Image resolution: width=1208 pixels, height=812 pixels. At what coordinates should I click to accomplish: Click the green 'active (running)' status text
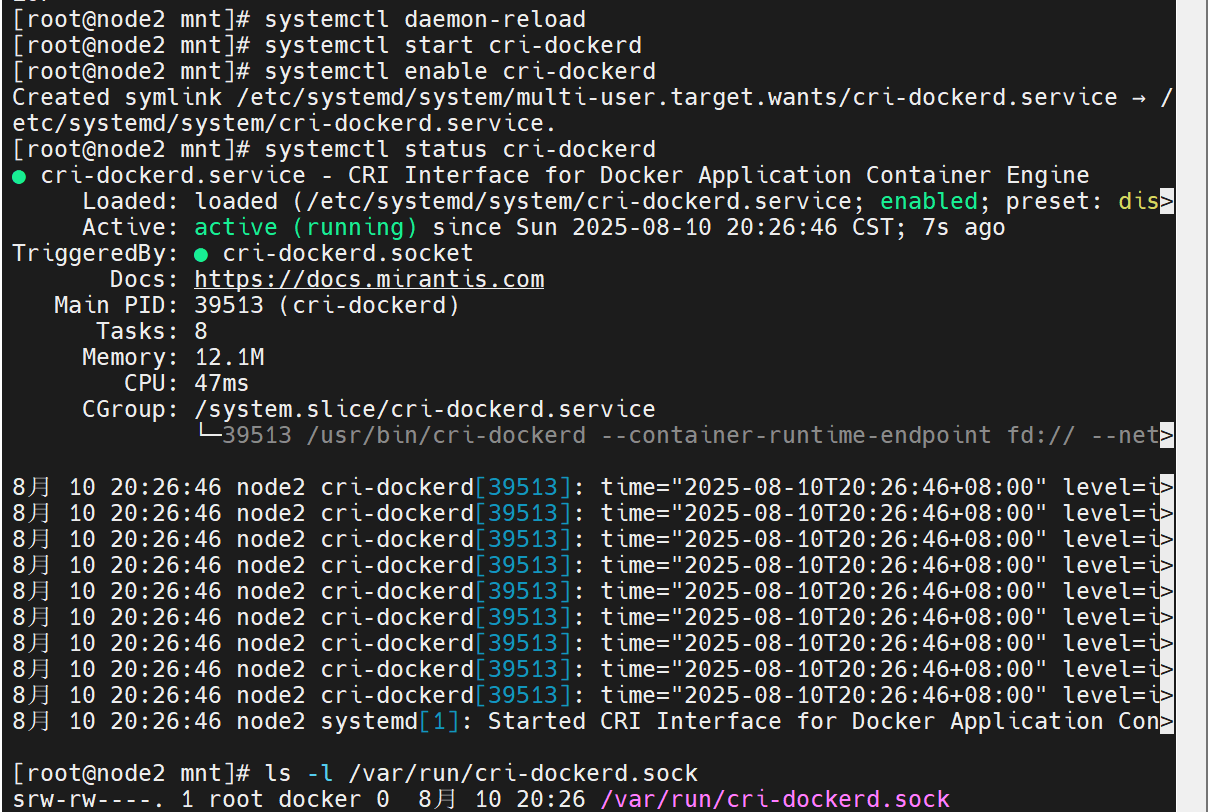coord(306,227)
